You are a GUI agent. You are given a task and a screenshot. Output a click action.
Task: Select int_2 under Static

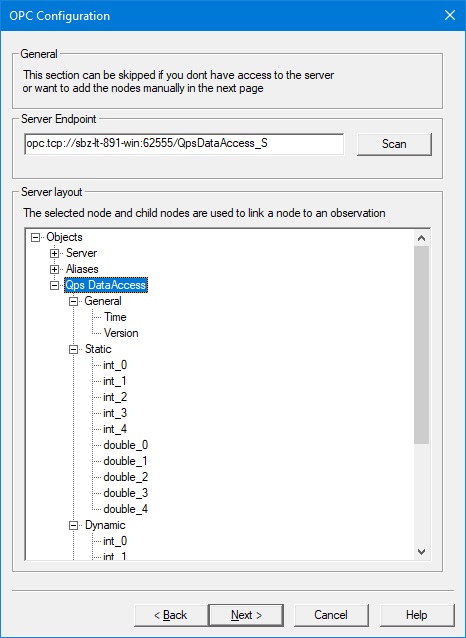coord(115,397)
